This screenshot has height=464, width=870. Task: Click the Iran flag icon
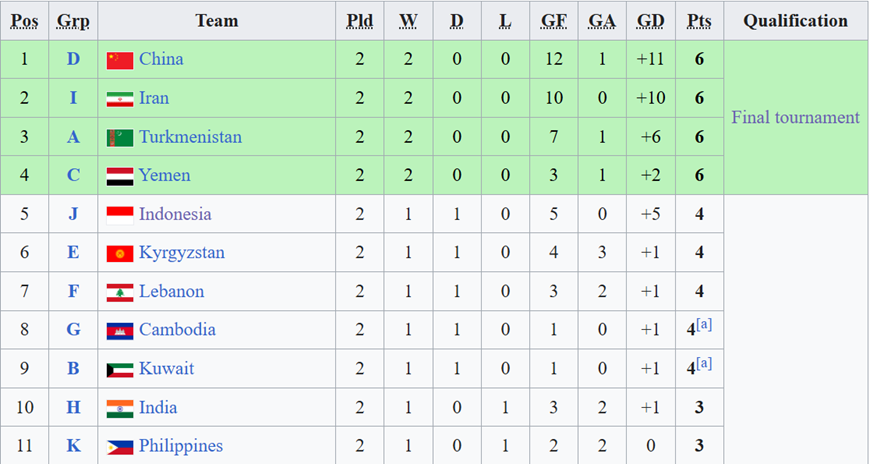point(120,99)
